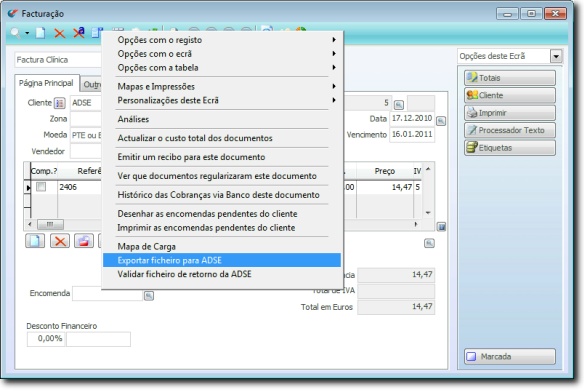Choose 'Desenhar as encomendas pendentes do cliente'
Screen dimensions: 584x391
tap(222, 214)
